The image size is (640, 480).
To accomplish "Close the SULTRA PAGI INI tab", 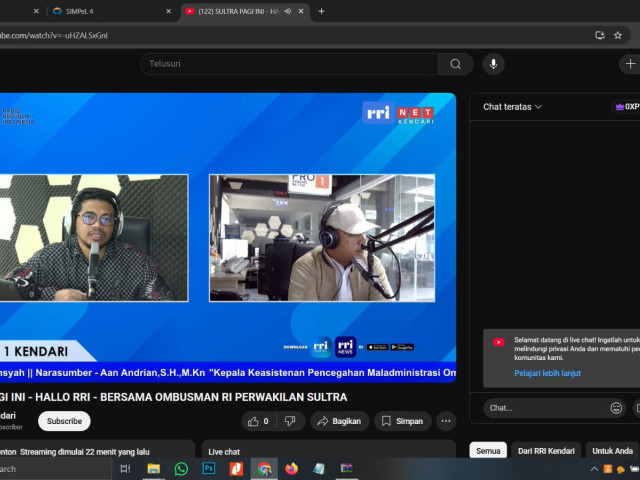I will [x=301, y=11].
